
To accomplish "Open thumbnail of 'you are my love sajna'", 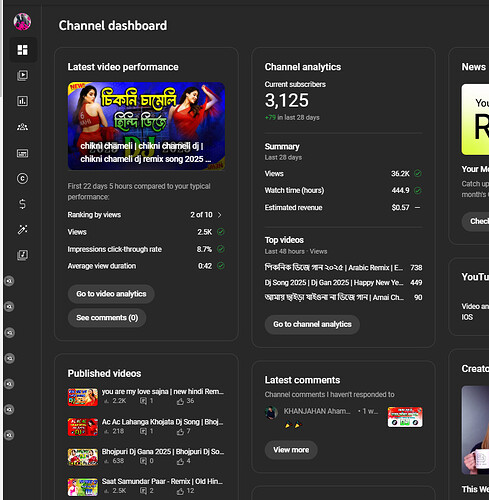I will point(83,397).
